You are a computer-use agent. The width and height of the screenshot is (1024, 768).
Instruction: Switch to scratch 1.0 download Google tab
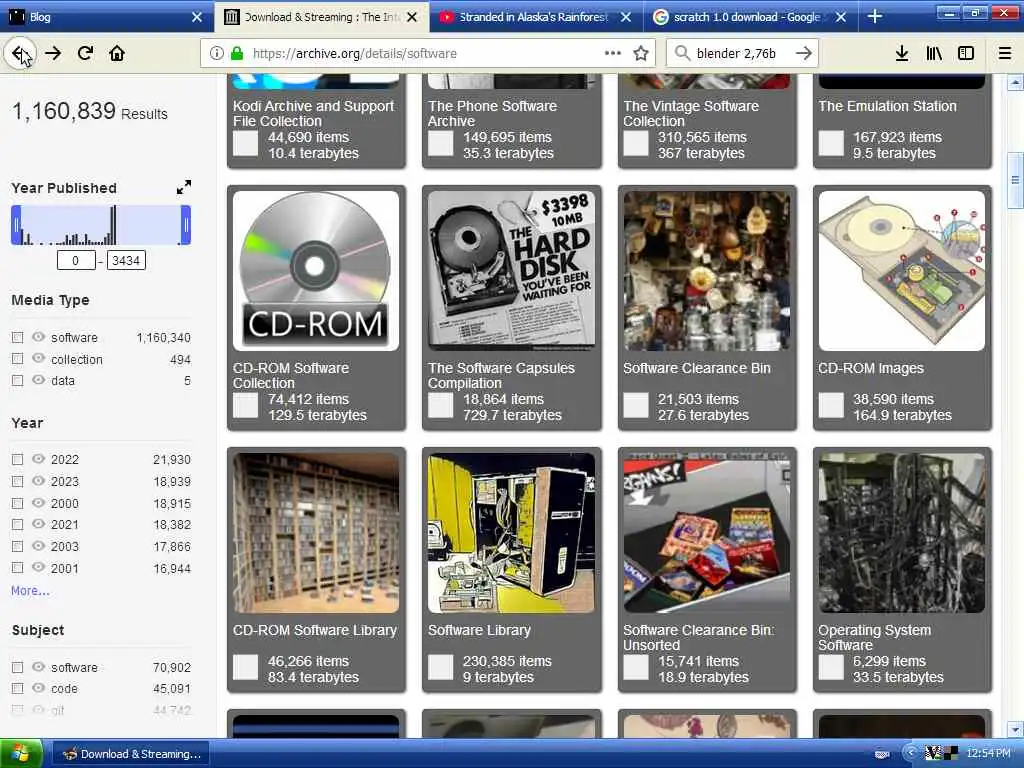coord(751,17)
